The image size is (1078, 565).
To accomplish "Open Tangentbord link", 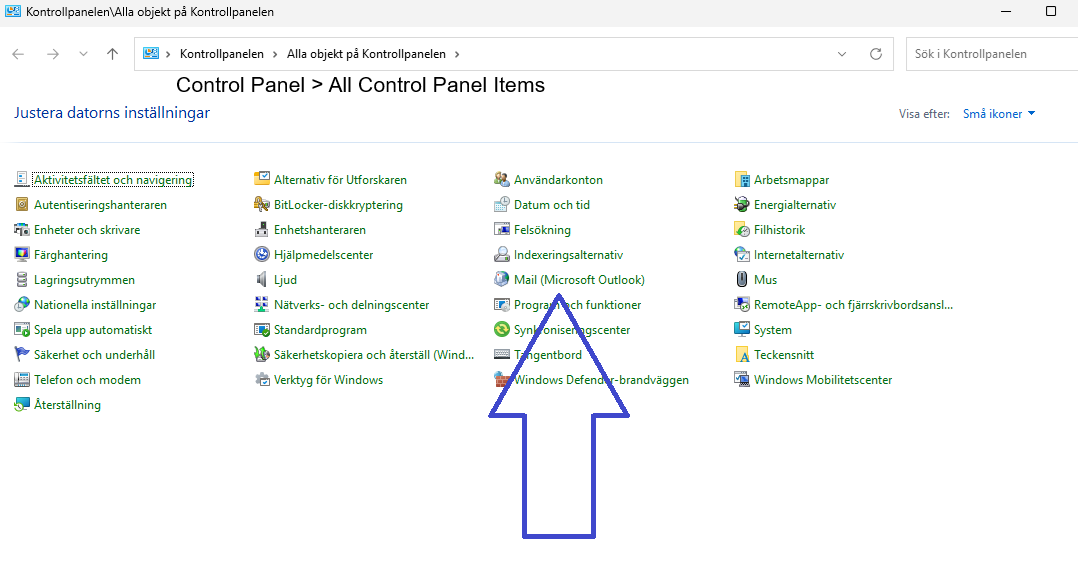I will [548, 355].
